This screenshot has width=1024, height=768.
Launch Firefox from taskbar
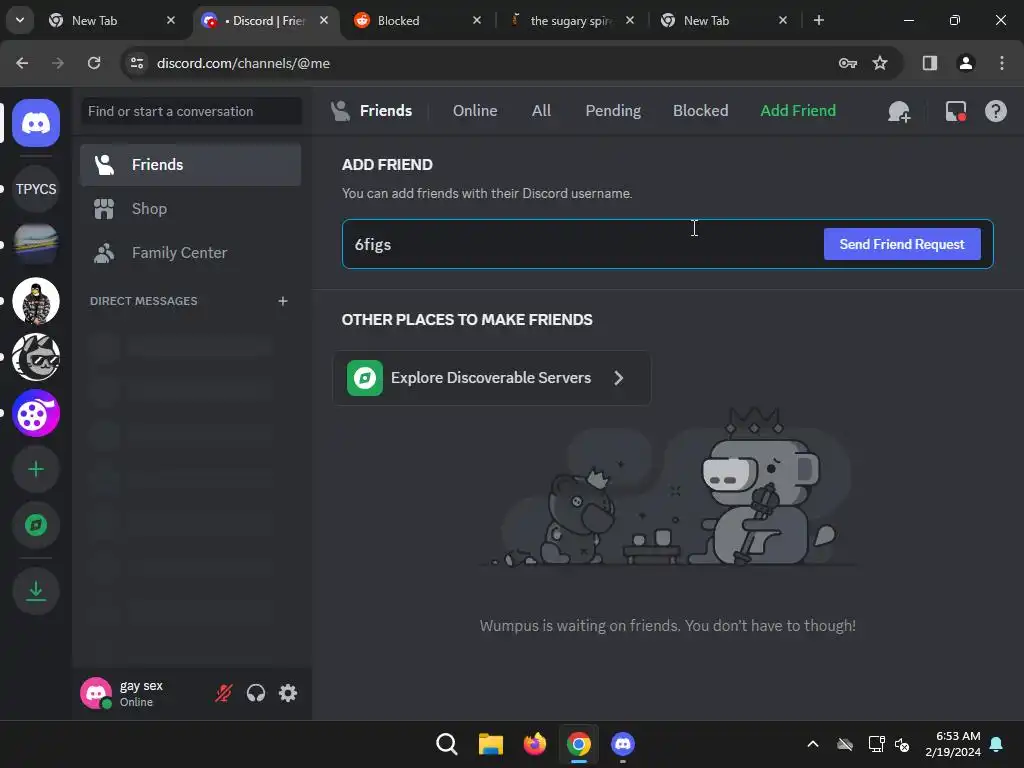(x=534, y=744)
